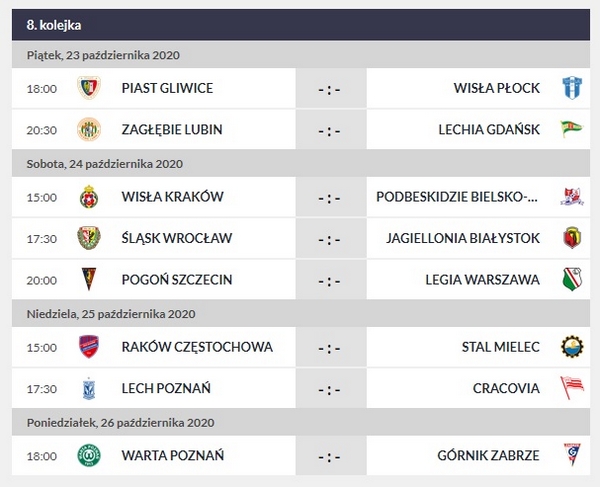
Task: Click the Wisła Kraków club crest
Action: click(x=90, y=196)
